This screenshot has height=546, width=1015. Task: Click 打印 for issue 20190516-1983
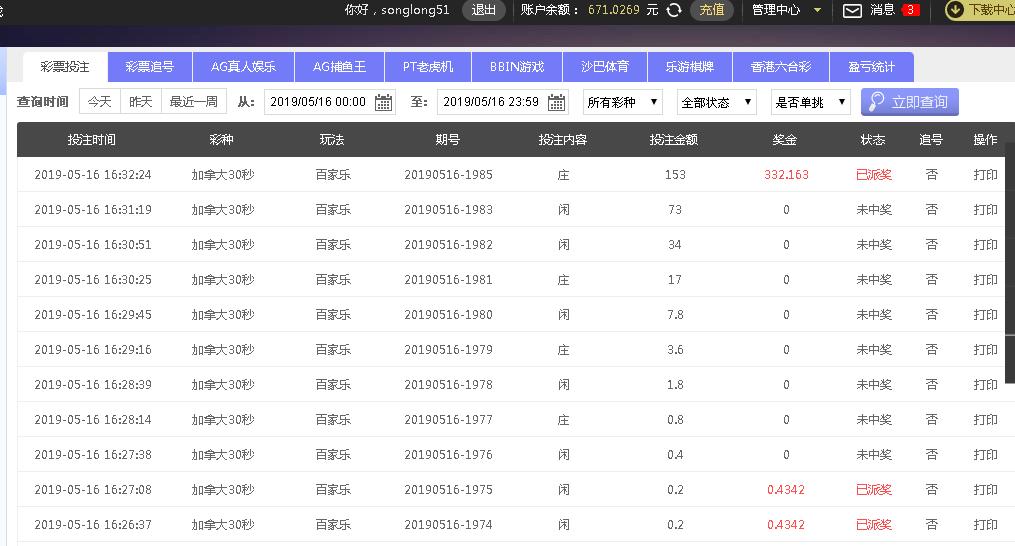[x=985, y=210]
